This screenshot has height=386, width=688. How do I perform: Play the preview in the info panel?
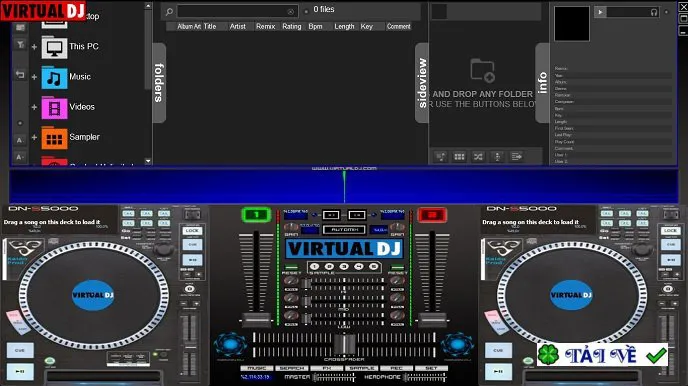tap(600, 12)
